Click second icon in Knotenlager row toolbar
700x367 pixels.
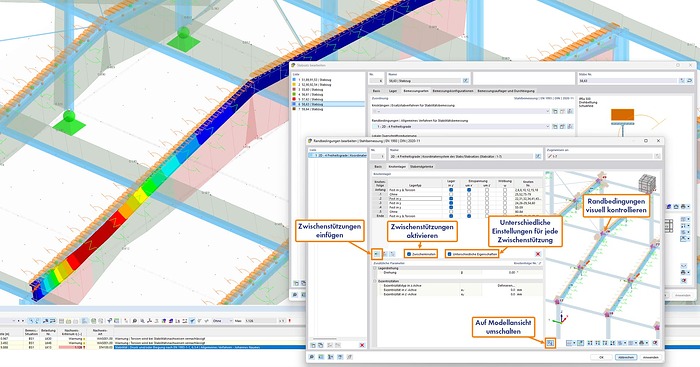385,254
